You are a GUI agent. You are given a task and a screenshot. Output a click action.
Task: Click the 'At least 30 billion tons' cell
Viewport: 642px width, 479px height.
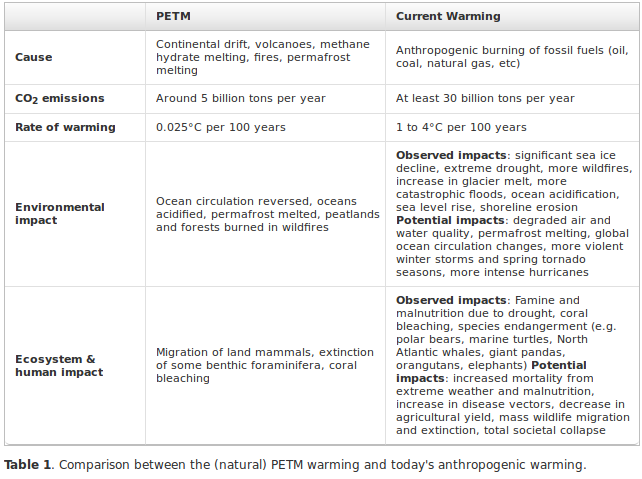pos(485,99)
